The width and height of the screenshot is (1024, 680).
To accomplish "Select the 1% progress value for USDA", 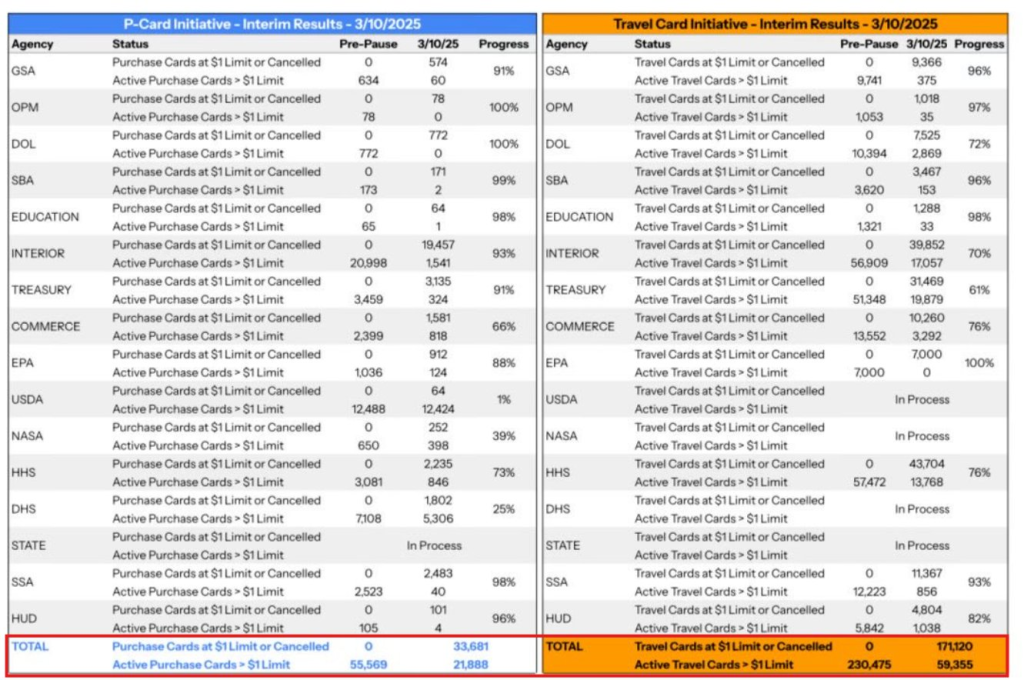I will pos(504,400).
